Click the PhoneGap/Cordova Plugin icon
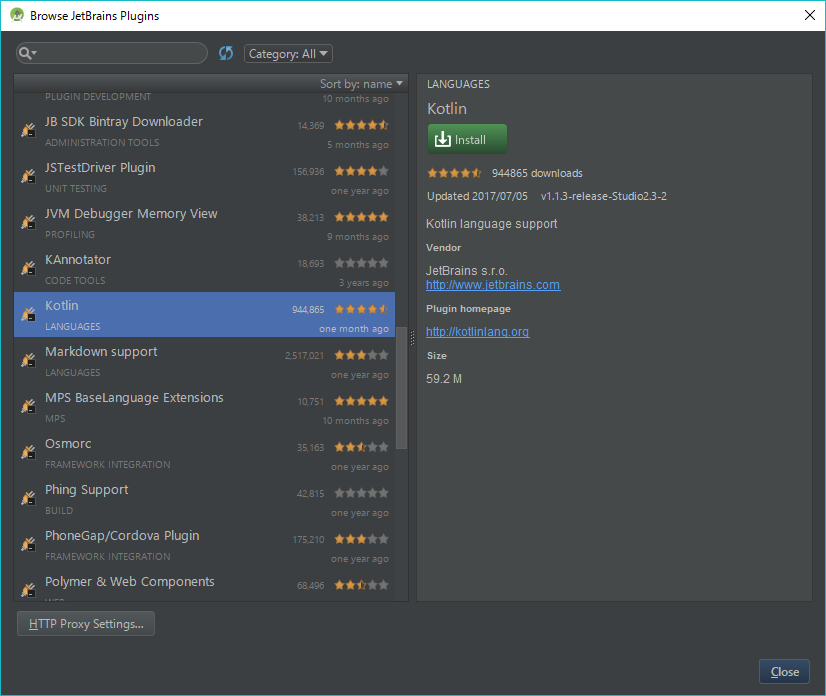826x696 pixels. [28, 543]
